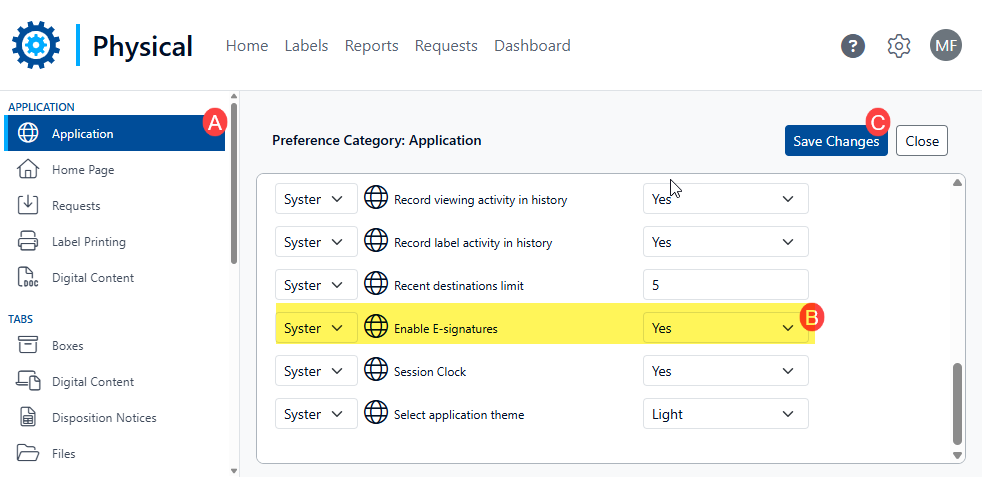This screenshot has height=477, width=982.
Task: Open System level dropdown for Recent destinations limit
Action: tap(316, 285)
